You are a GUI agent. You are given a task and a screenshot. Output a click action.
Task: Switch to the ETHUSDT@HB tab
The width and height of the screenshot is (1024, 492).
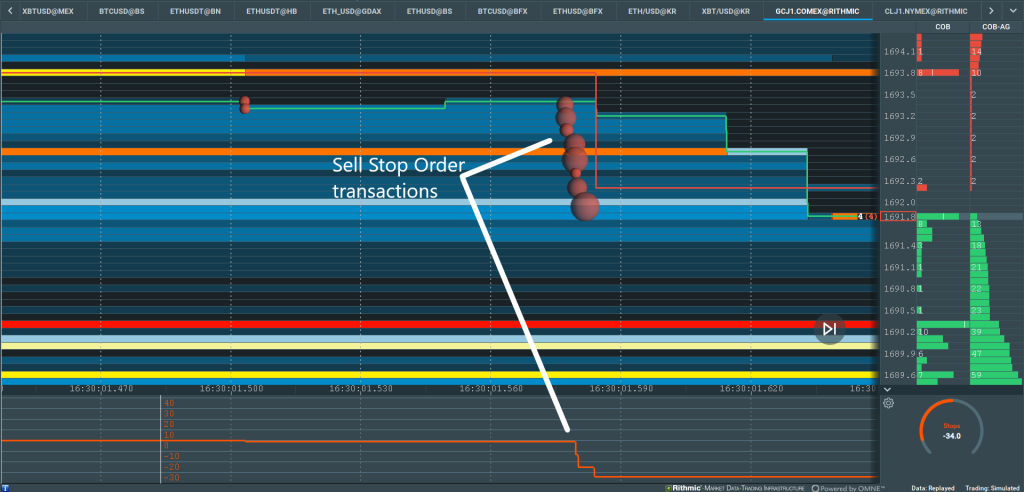coord(272,11)
